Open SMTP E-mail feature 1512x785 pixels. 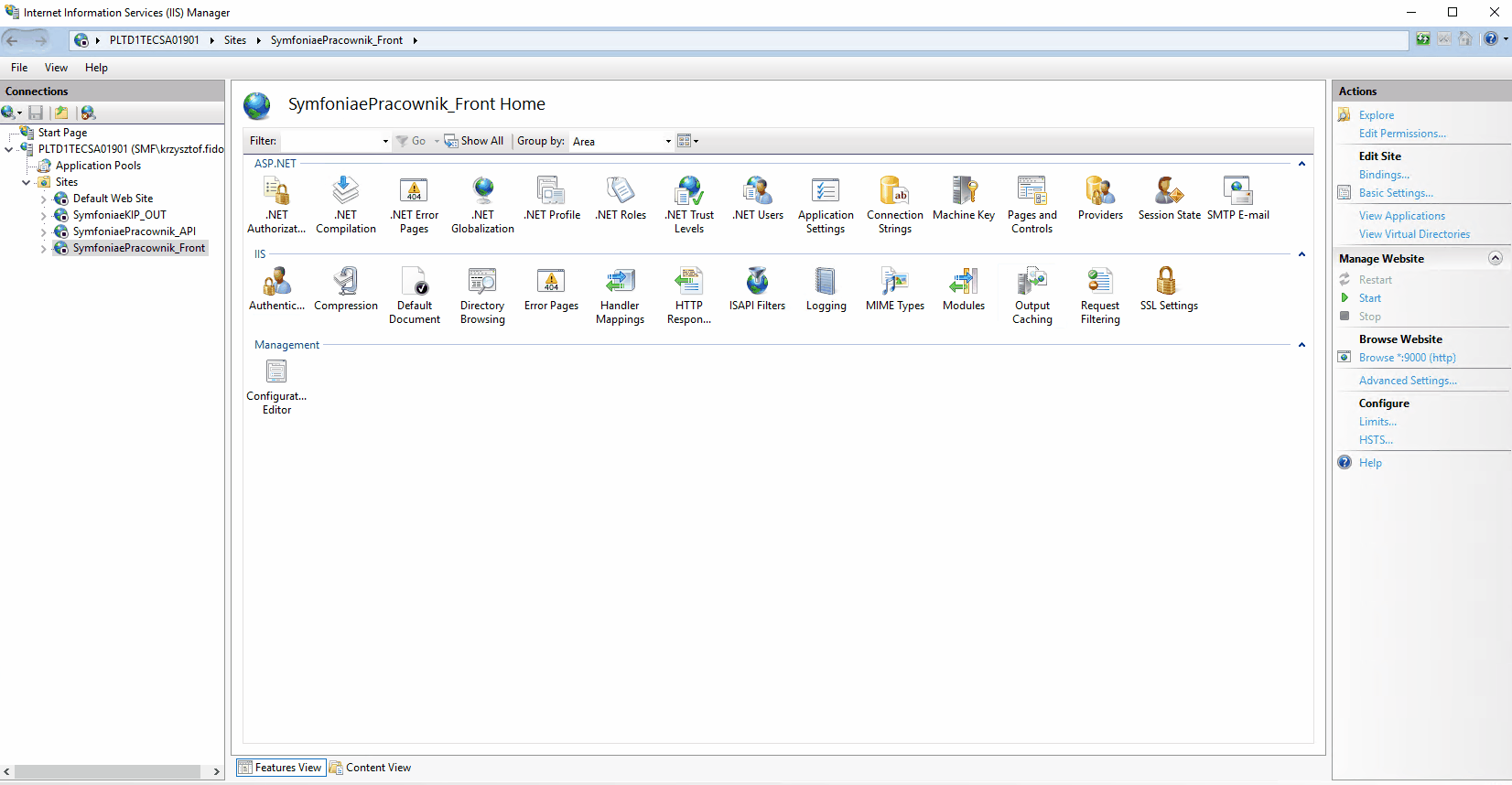click(1238, 199)
